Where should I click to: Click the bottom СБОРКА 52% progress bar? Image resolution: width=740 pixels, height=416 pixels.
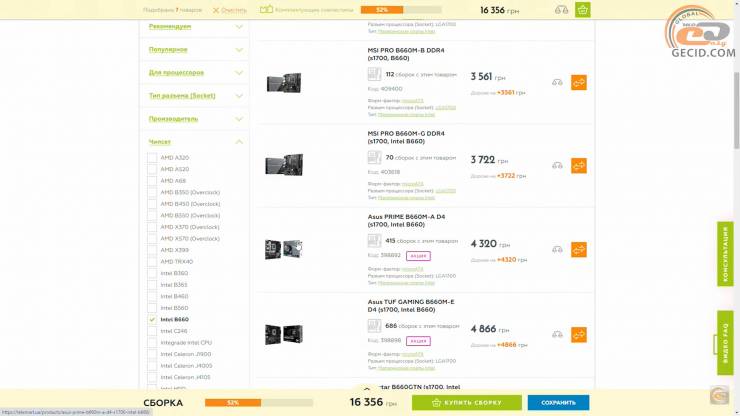click(x=259, y=403)
